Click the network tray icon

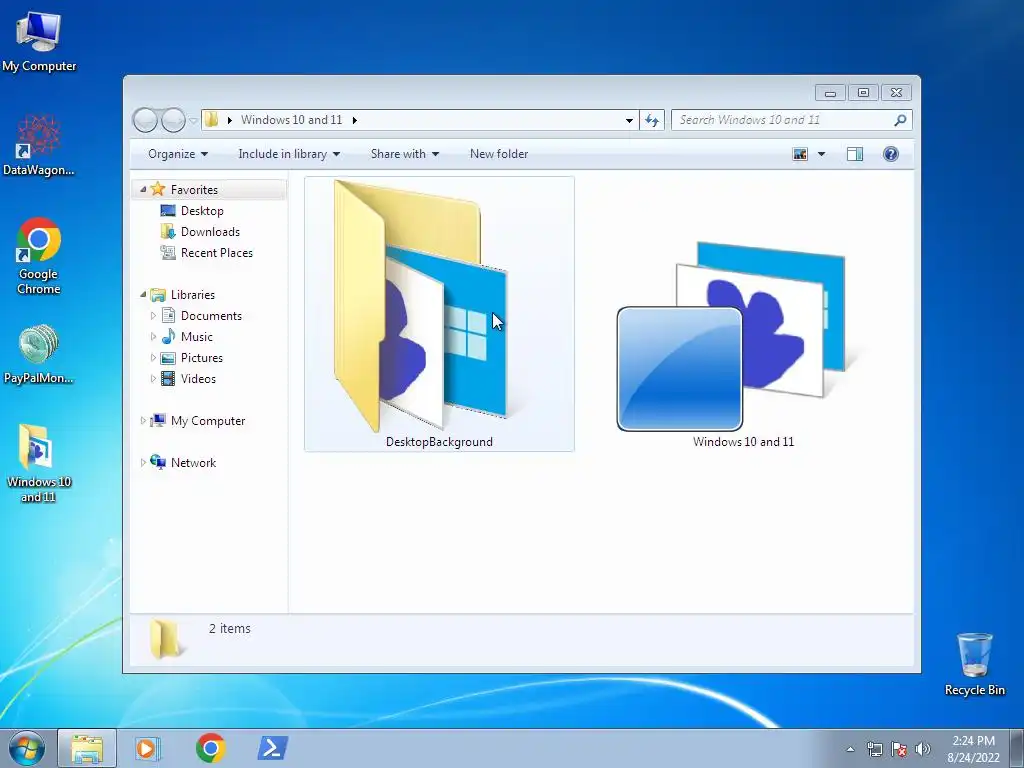(874, 749)
